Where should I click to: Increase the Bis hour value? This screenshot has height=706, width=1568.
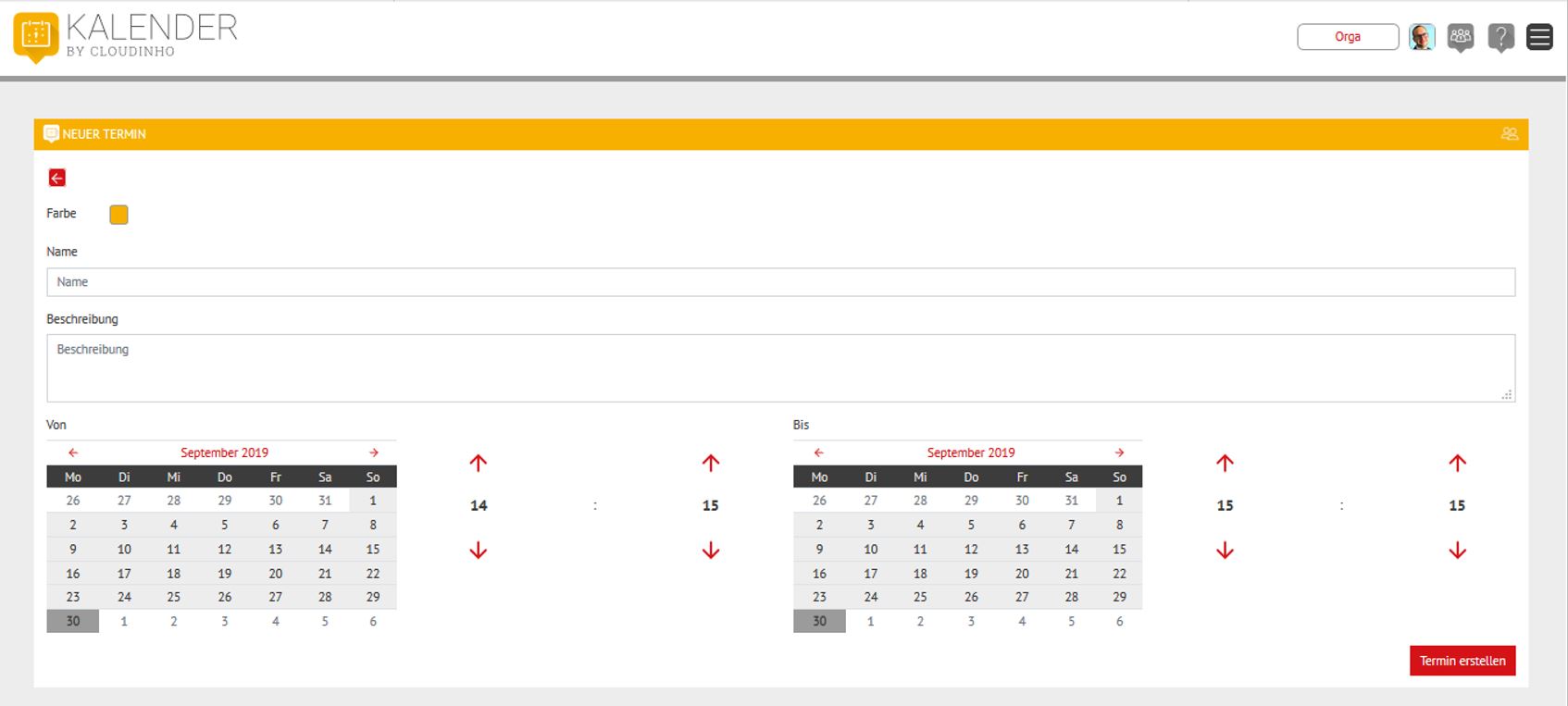point(1225,463)
